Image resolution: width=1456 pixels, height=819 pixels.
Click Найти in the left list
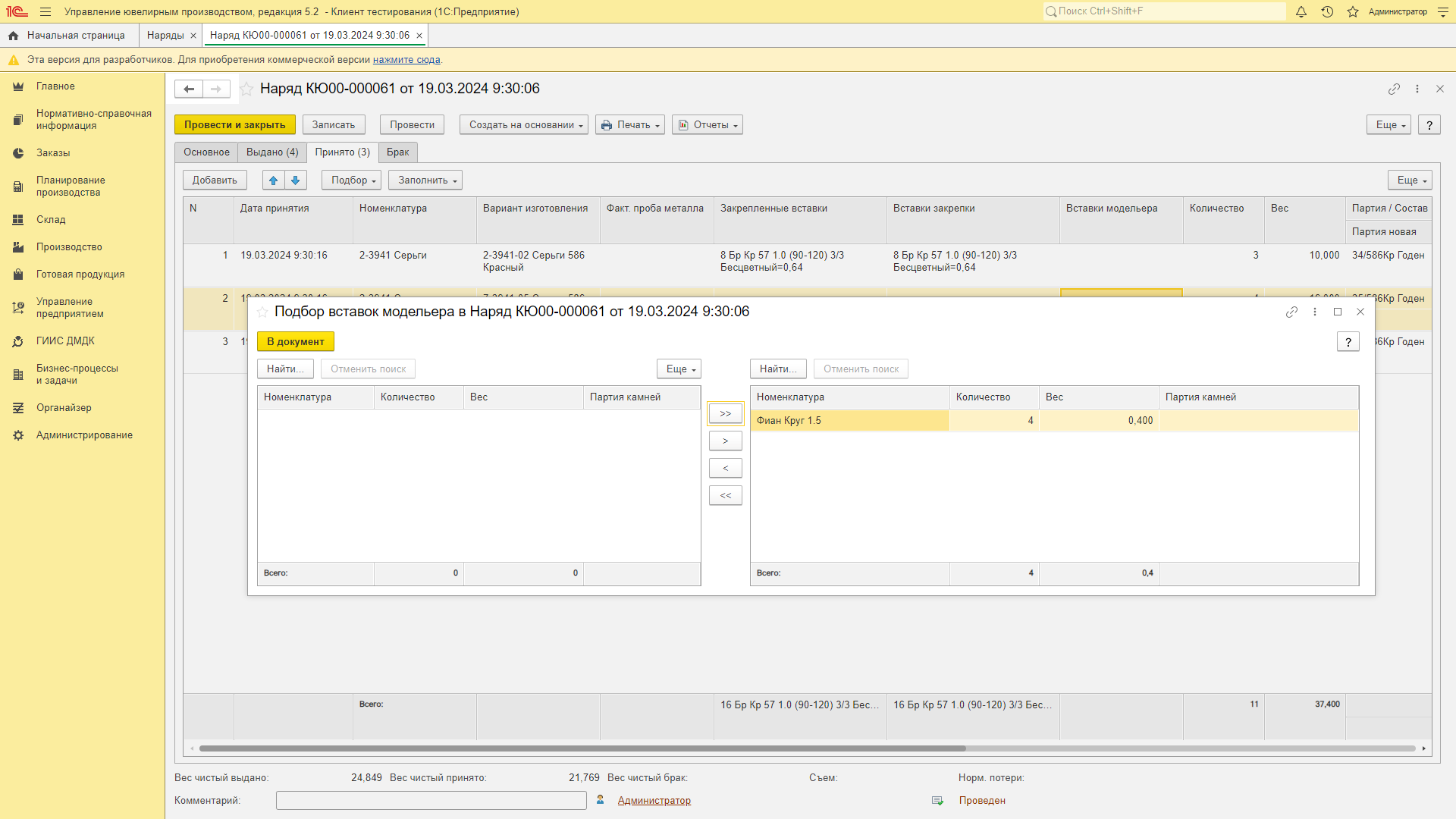tap(285, 369)
